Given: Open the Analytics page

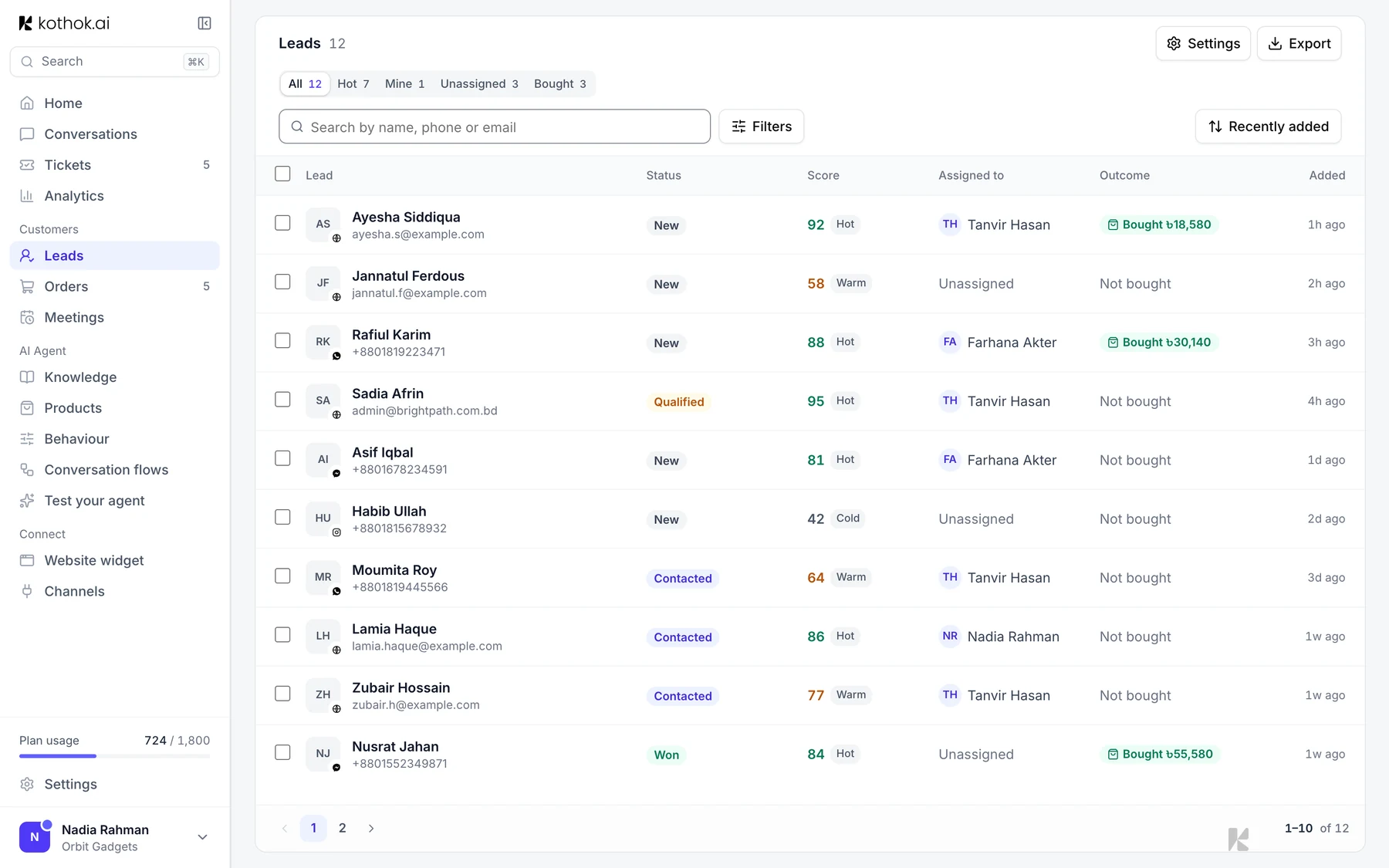Looking at the screenshot, I should (x=114, y=196).
